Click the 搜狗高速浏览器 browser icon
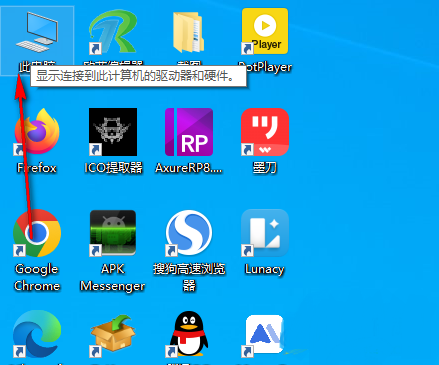Image resolution: width=439 pixels, height=365 pixels. pyautogui.click(x=189, y=233)
